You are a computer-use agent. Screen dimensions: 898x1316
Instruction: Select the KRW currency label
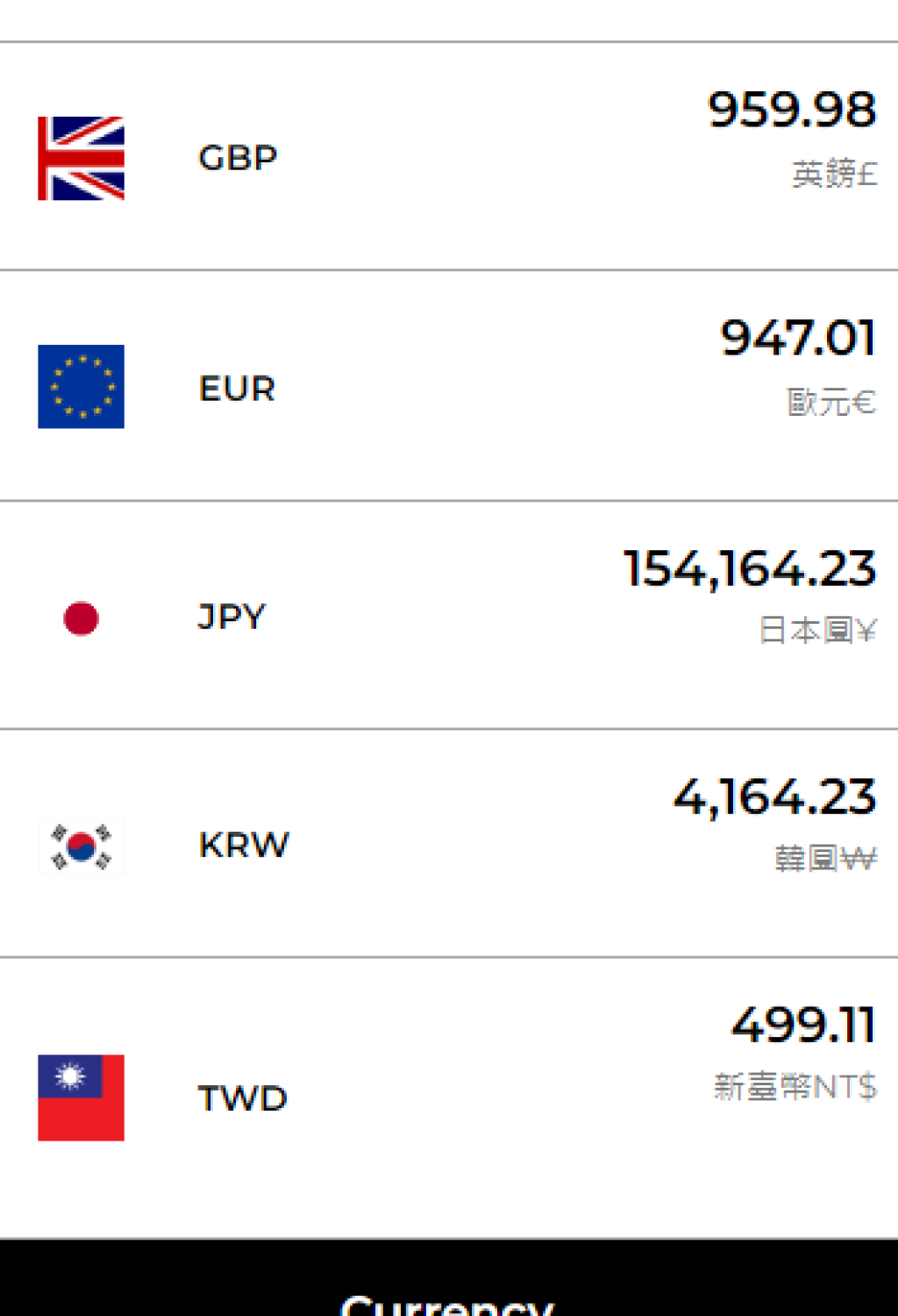click(244, 845)
